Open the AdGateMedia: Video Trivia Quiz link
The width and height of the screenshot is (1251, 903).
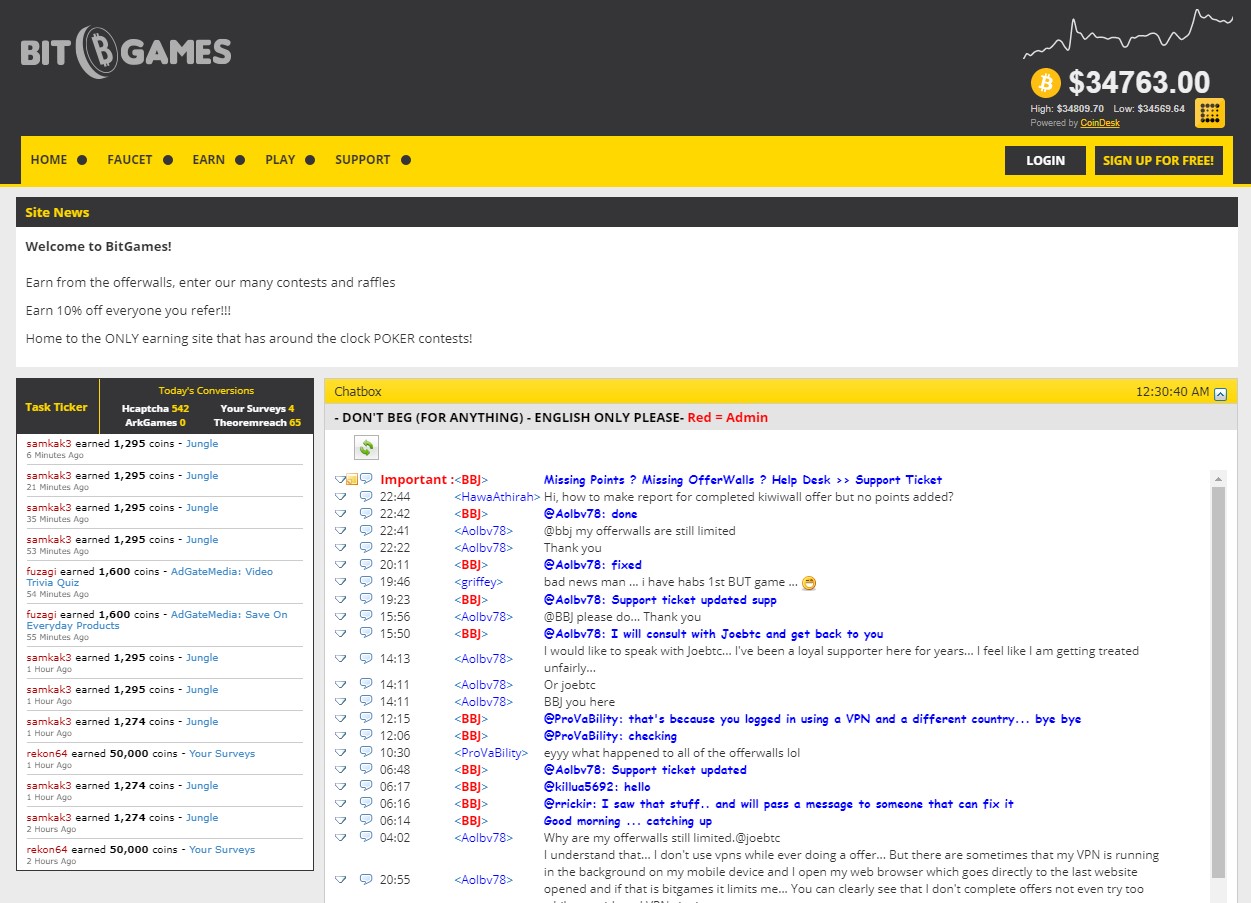150,577
